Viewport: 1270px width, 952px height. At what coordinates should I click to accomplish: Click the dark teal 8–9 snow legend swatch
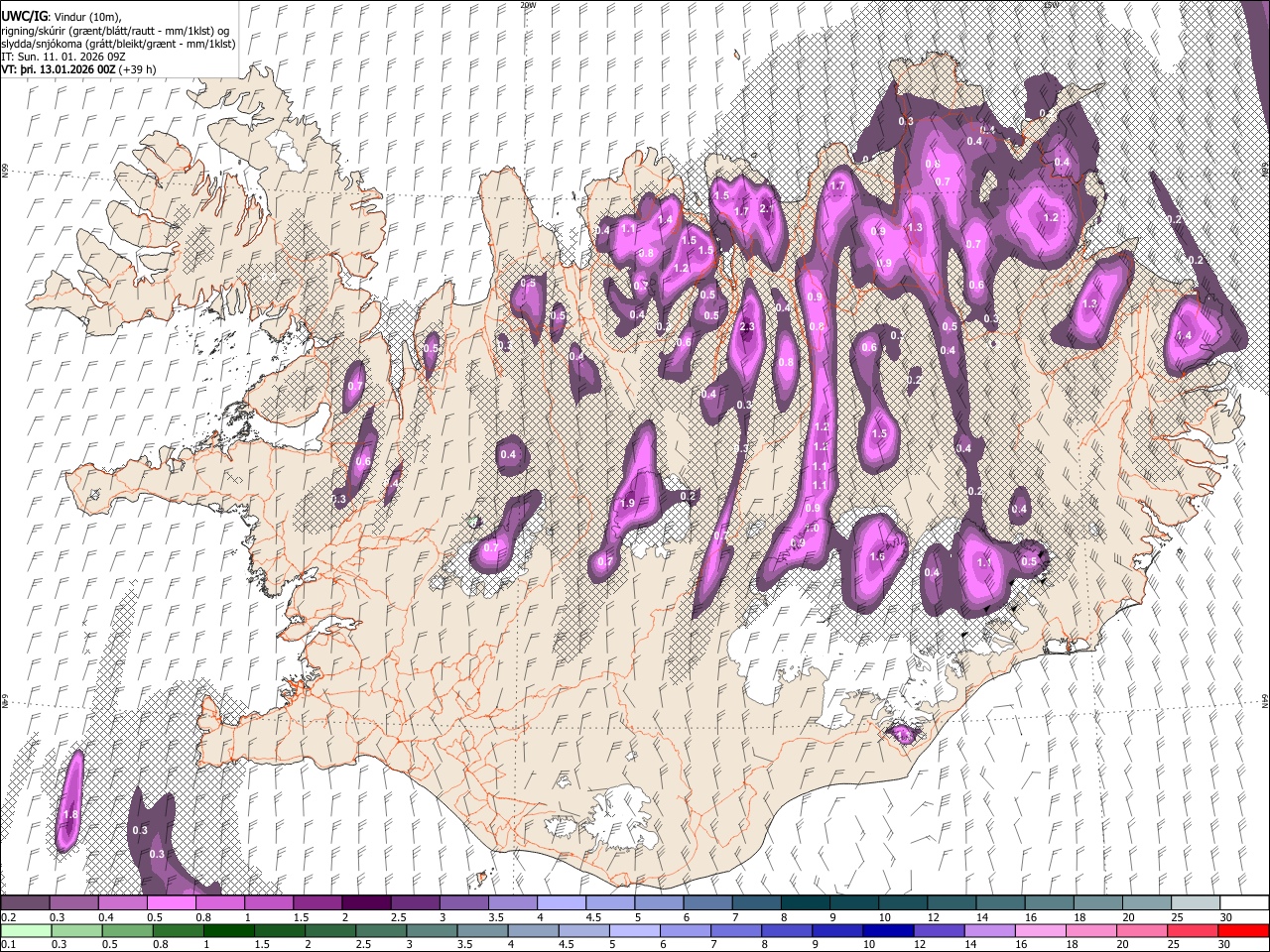(x=805, y=903)
